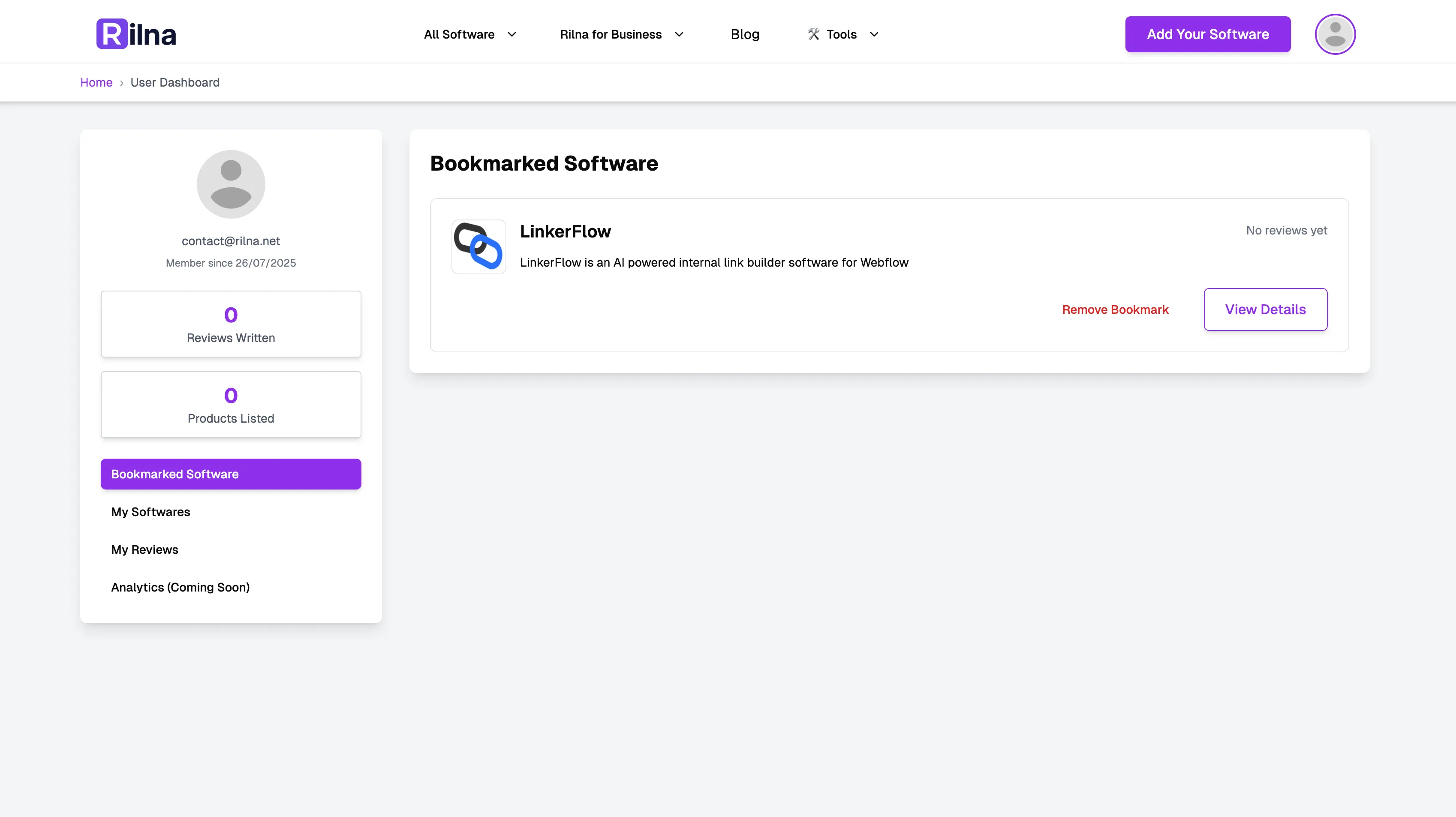1456x817 pixels.
Task: Select Analytics (Coming Soon) item
Action: 180,587
